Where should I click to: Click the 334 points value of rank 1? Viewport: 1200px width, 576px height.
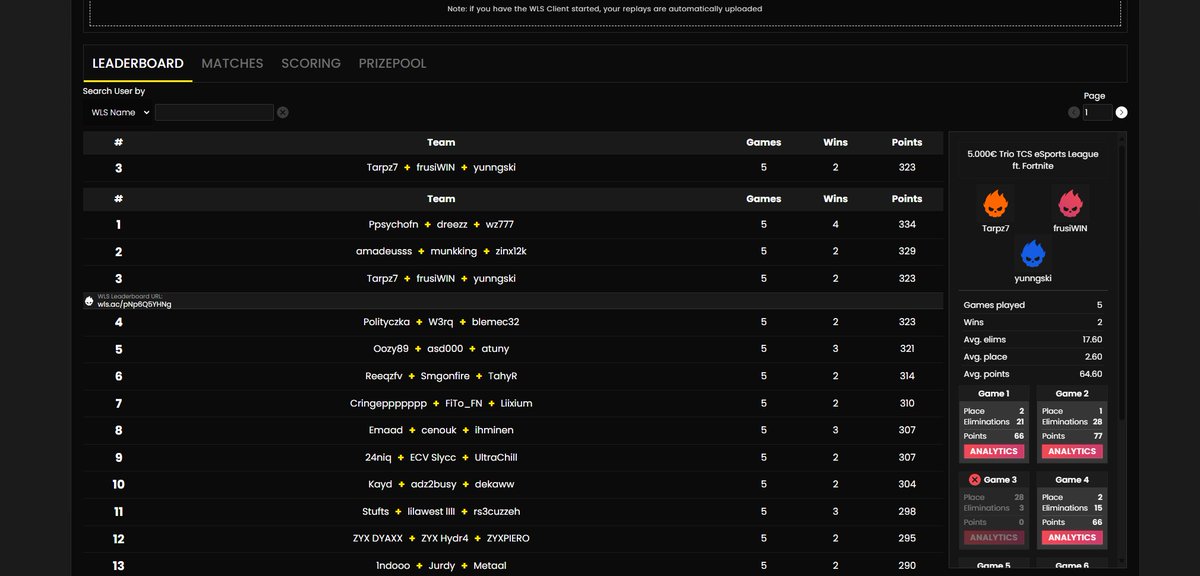(907, 224)
